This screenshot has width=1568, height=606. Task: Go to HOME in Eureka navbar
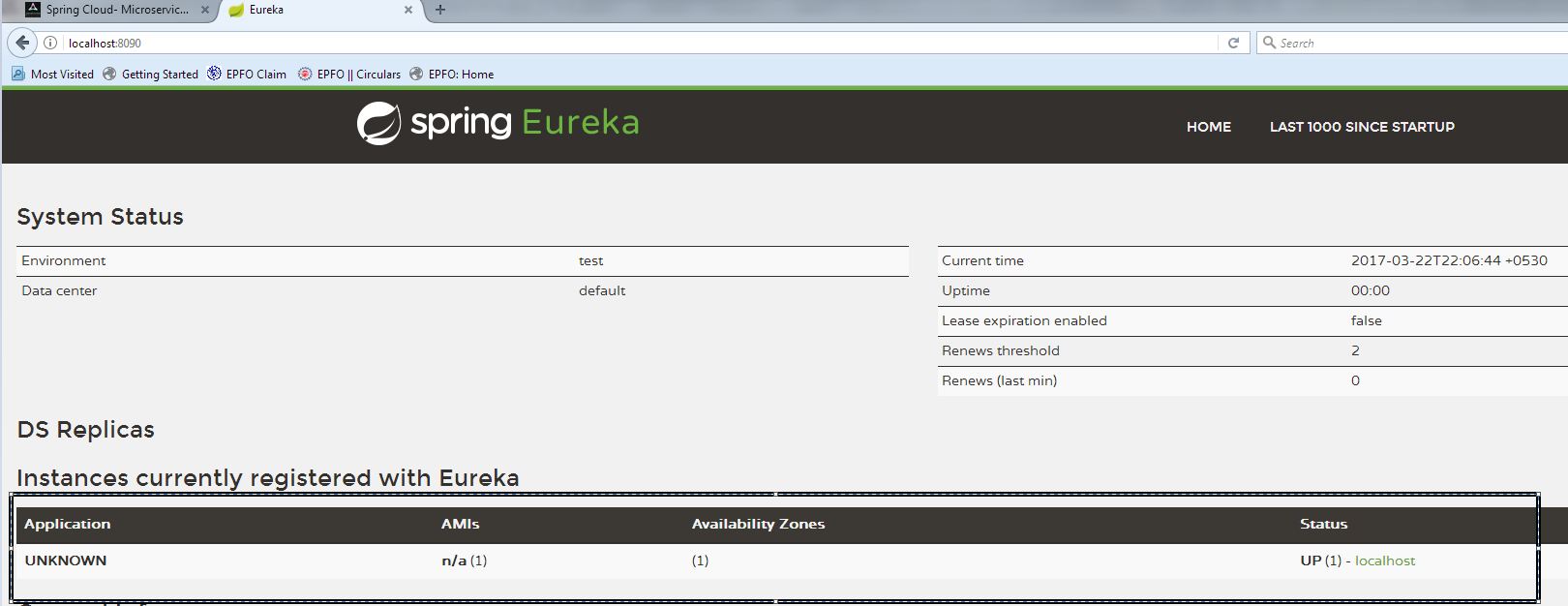pyautogui.click(x=1209, y=127)
